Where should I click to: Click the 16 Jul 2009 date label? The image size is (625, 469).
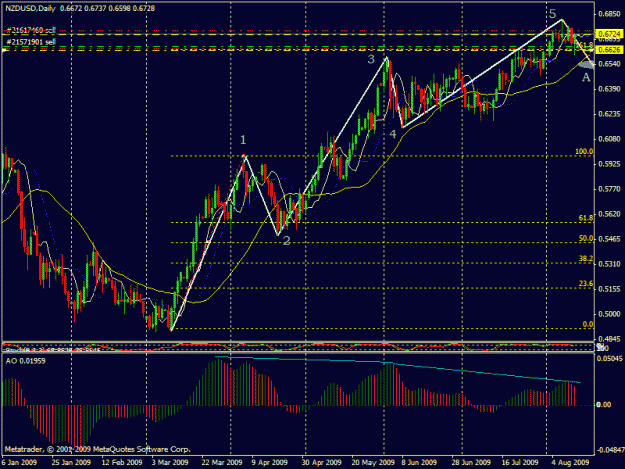click(x=520, y=463)
